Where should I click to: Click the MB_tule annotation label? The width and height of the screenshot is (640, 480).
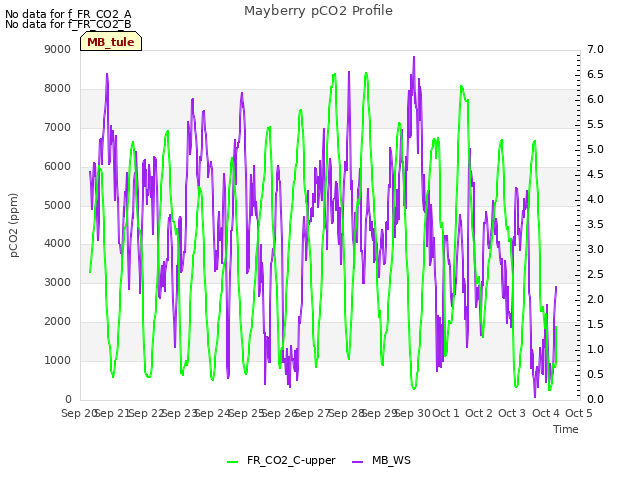pos(111,42)
